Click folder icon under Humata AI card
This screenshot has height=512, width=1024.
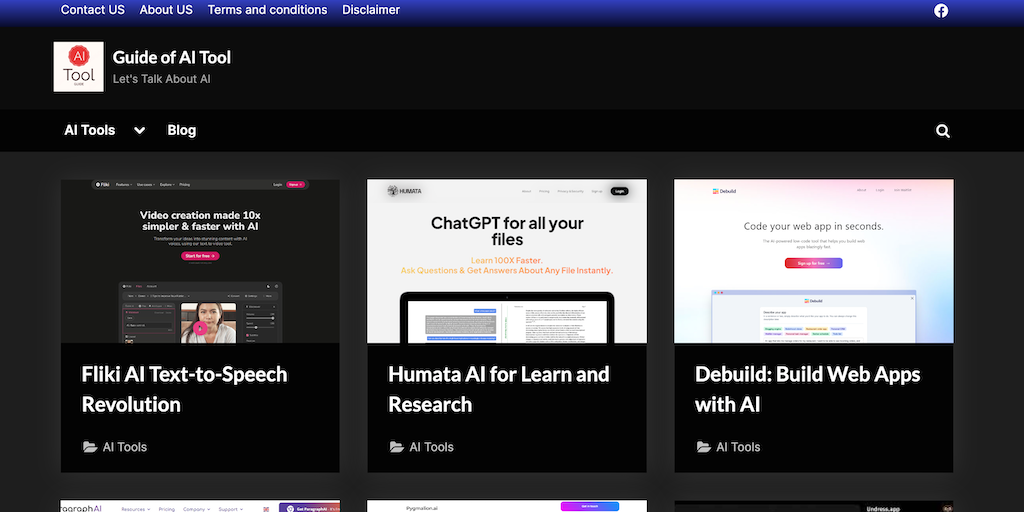click(396, 447)
